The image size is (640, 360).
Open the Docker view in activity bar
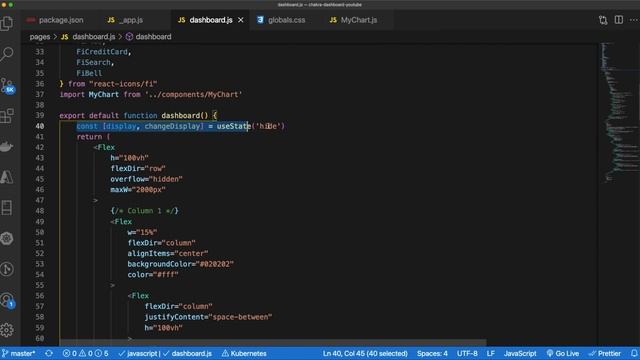coord(7,146)
